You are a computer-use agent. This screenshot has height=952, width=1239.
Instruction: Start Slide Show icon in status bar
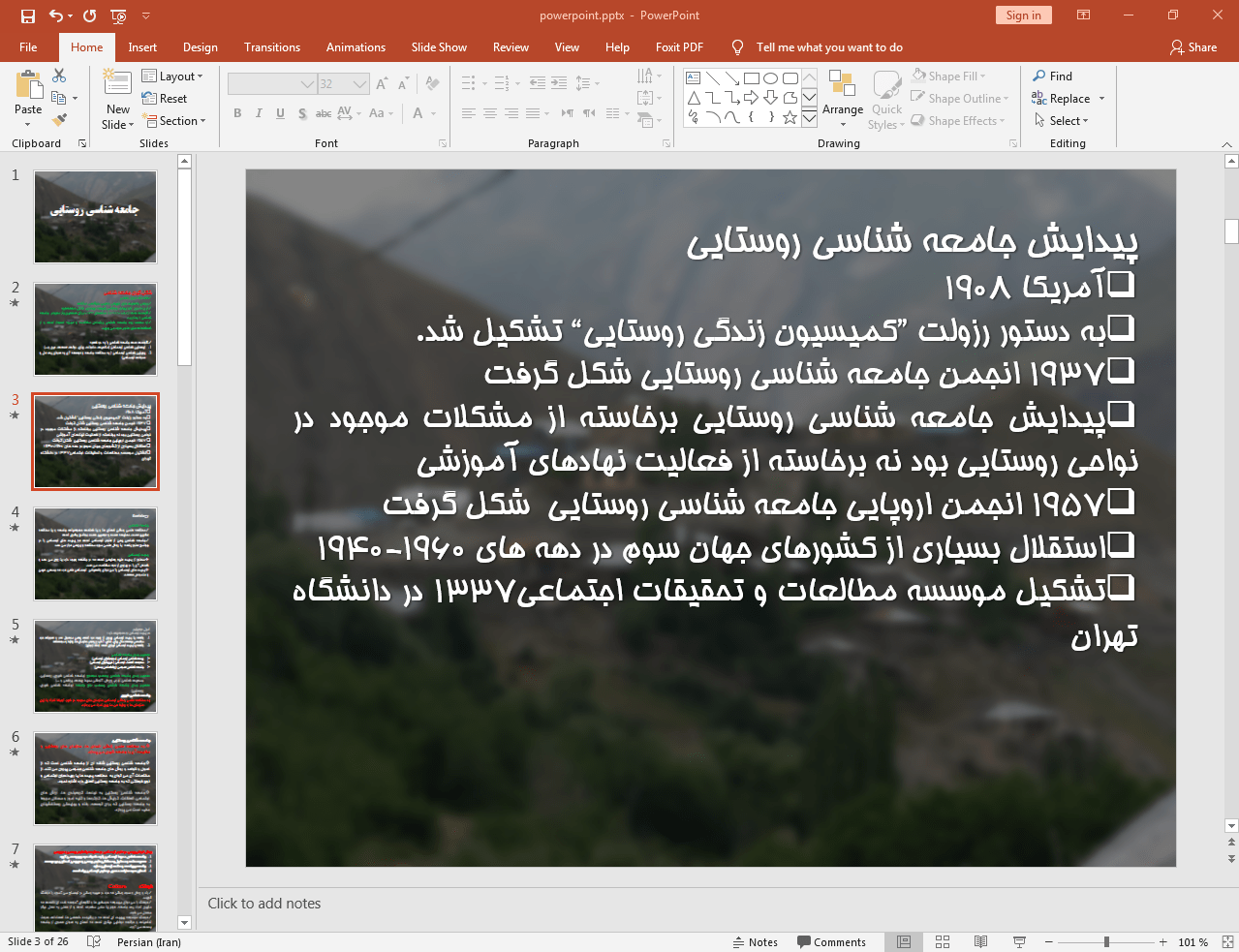pyautogui.click(x=1019, y=941)
